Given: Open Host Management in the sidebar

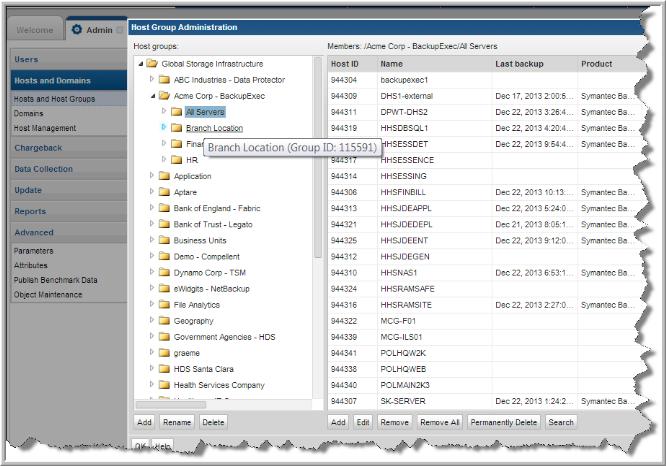Looking at the screenshot, I should 45,128.
